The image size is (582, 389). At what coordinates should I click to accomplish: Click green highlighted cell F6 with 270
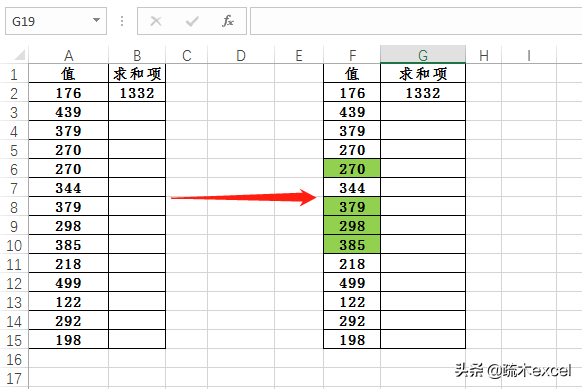click(x=352, y=169)
